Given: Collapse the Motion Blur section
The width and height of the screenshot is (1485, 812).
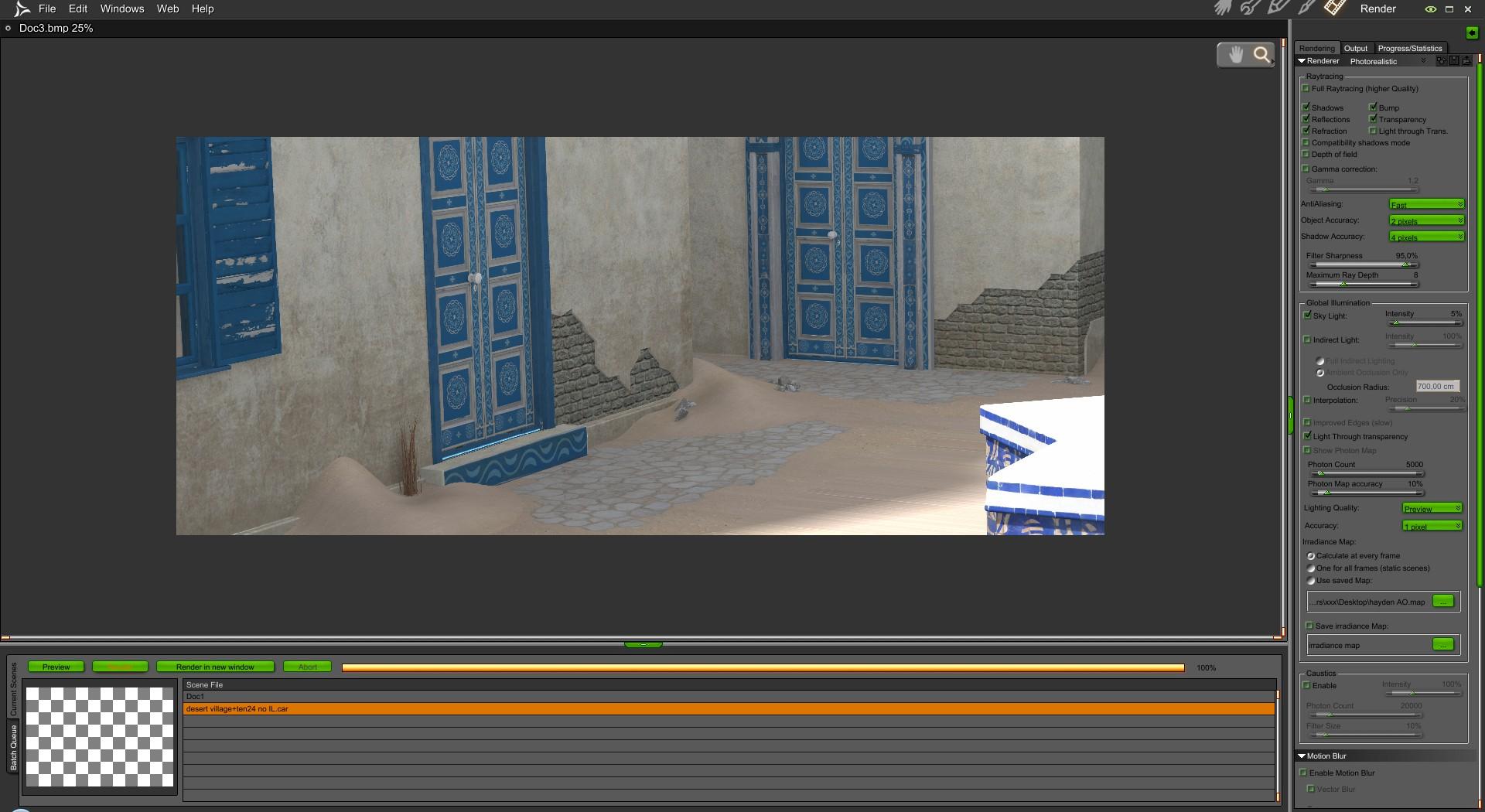Looking at the screenshot, I should click(x=1302, y=756).
